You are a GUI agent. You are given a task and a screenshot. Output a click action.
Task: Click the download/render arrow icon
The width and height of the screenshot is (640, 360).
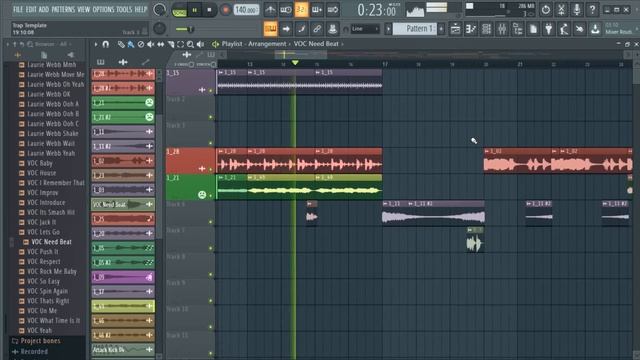click(595, 29)
